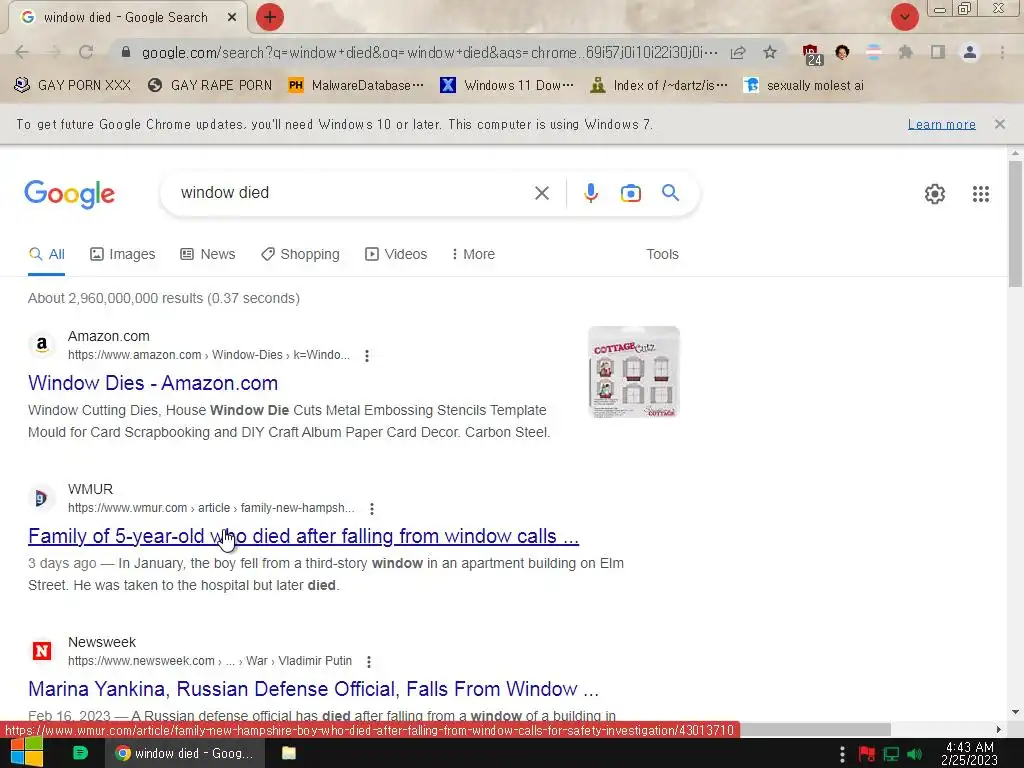
Task: Open the taskbar clock showing 4:43 AM
Action: (969, 753)
